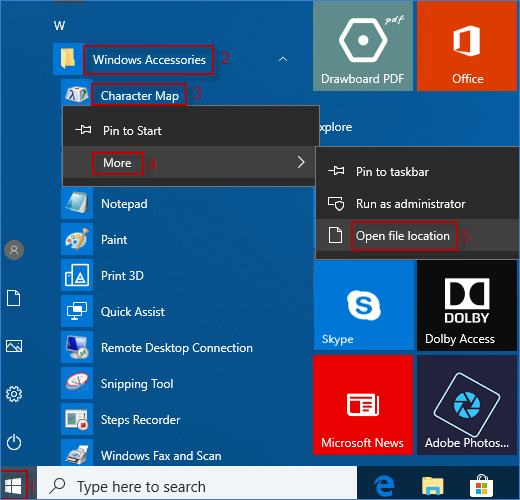Click the Windows Fax and Scan icon

pyautogui.click(x=77, y=454)
